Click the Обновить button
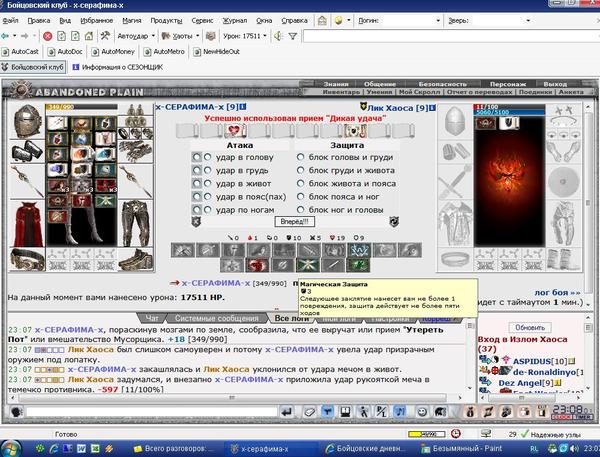Viewport: 600px width, 457px height. [x=530, y=328]
